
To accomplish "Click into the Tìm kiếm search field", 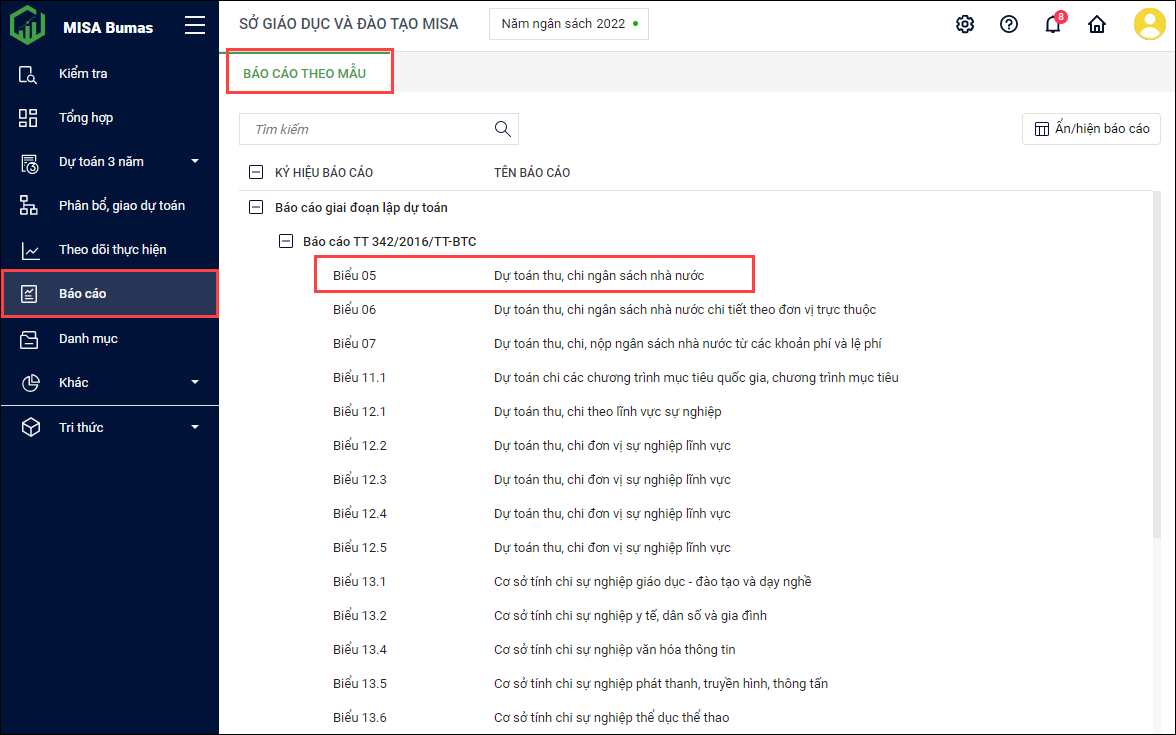I will point(365,129).
